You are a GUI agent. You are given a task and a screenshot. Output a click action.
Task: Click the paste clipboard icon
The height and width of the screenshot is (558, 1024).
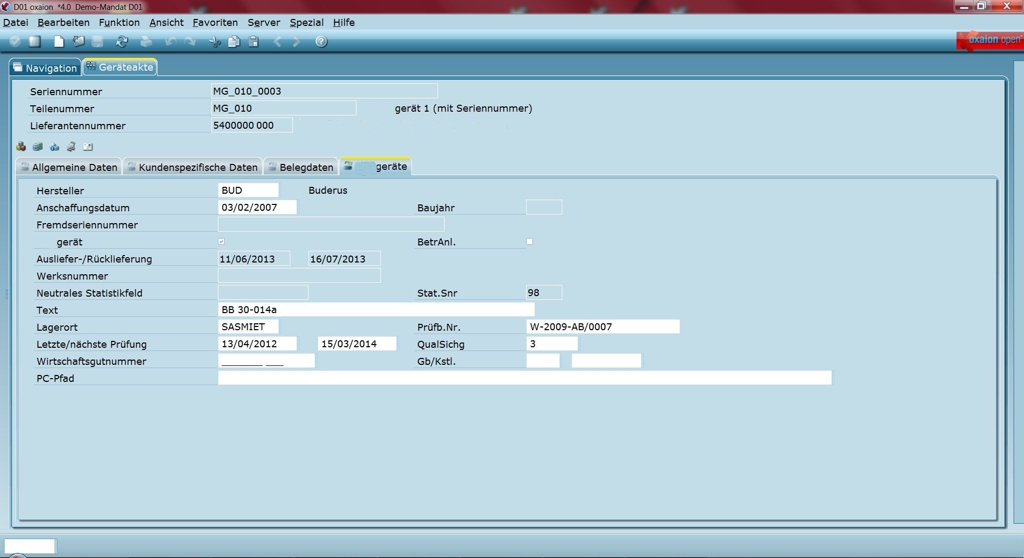point(253,42)
